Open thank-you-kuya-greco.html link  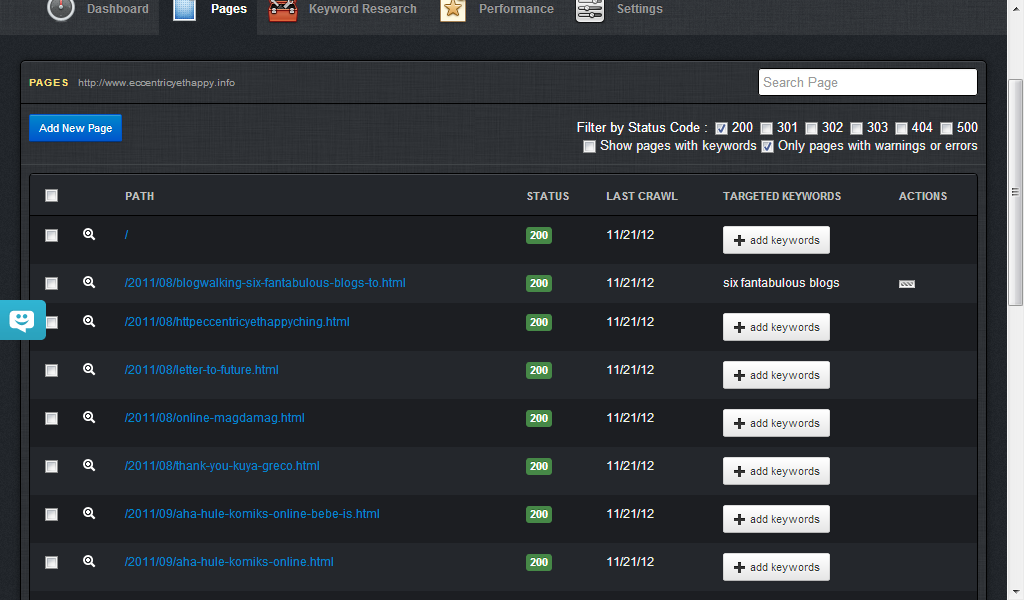pos(222,466)
